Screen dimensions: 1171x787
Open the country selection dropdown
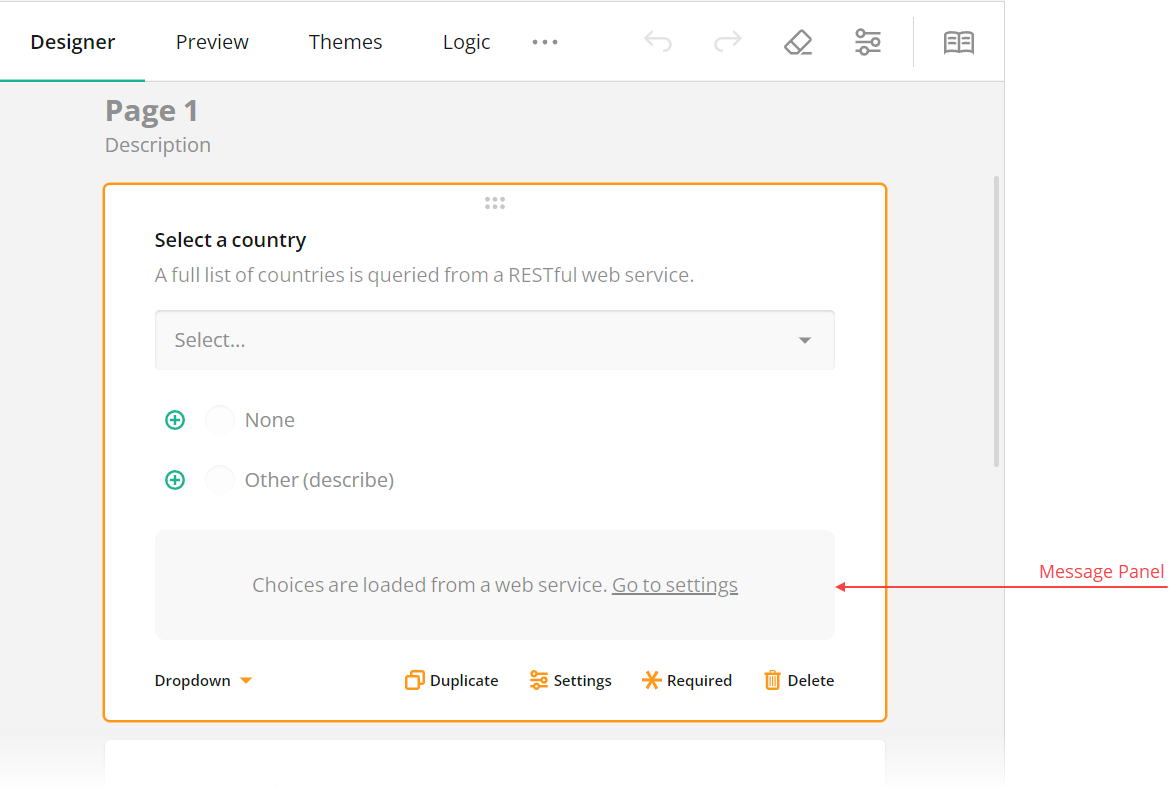tap(494, 340)
